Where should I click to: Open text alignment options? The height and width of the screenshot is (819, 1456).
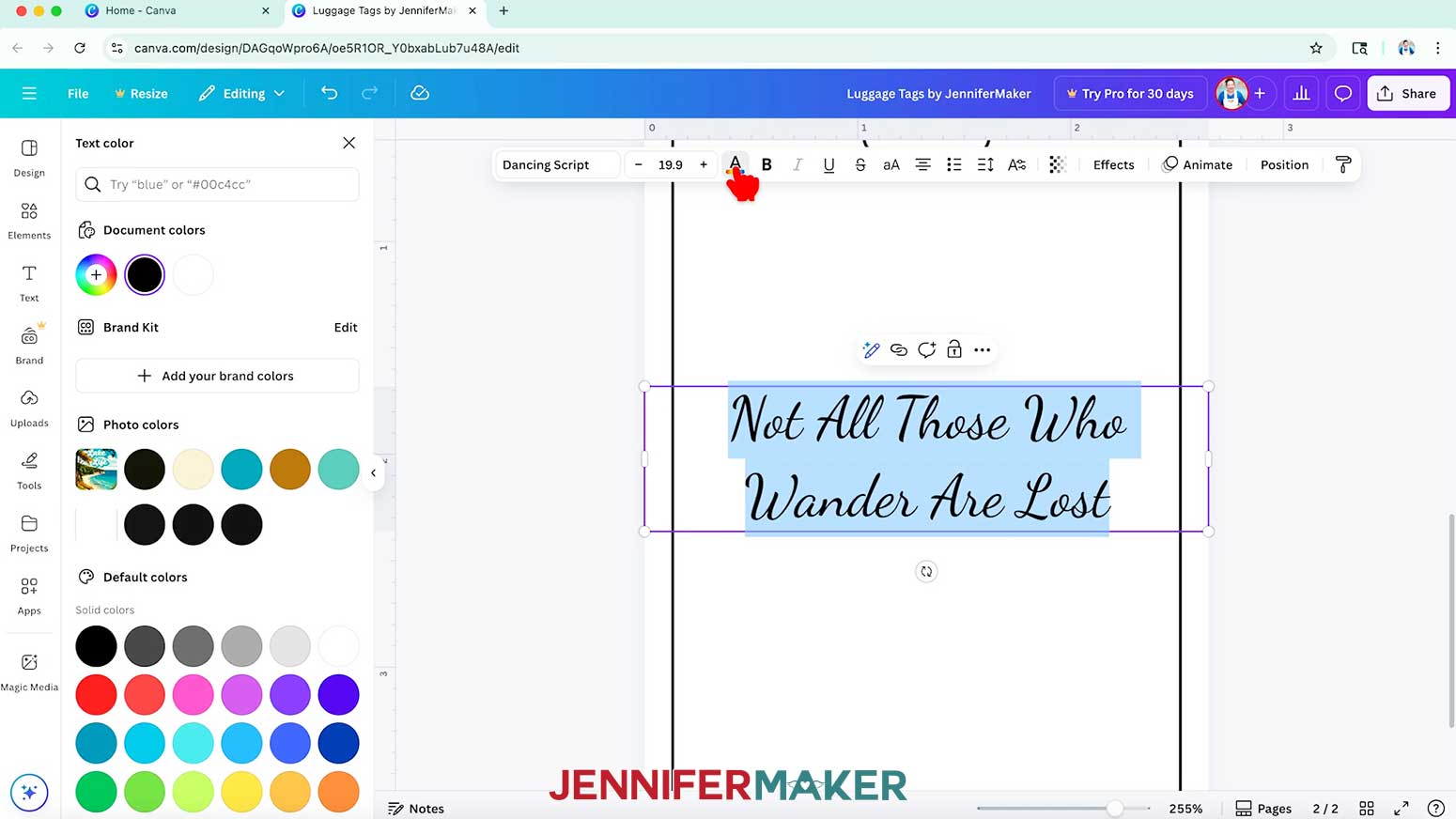[922, 164]
